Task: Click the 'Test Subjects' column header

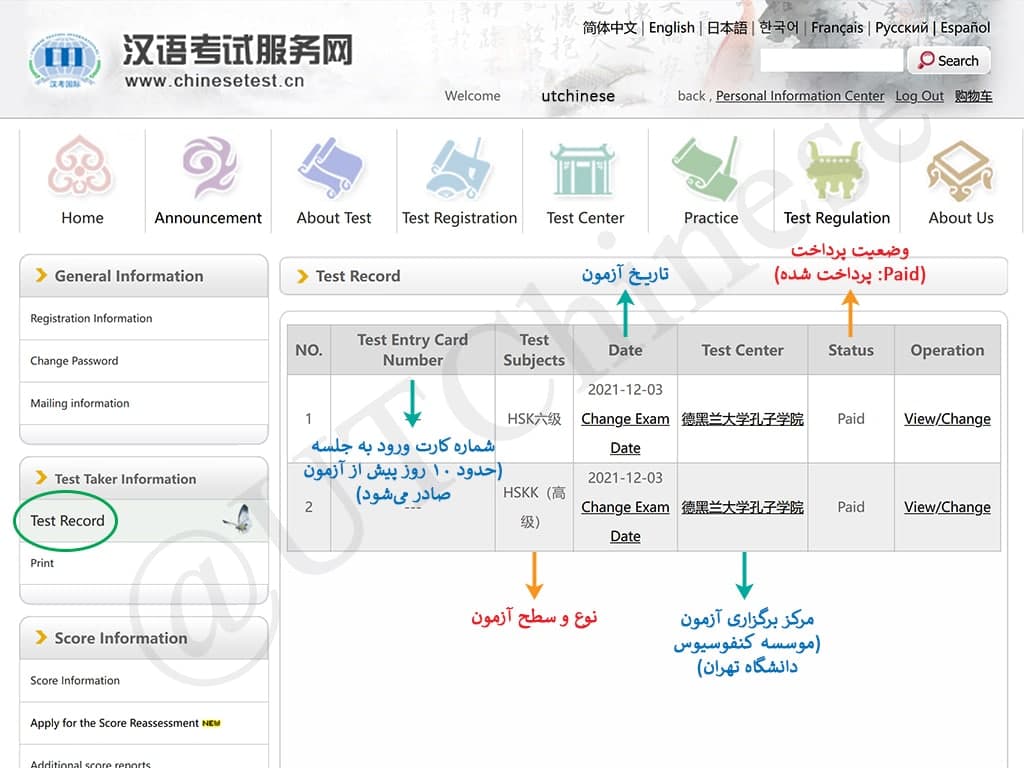Action: pyautogui.click(x=534, y=349)
